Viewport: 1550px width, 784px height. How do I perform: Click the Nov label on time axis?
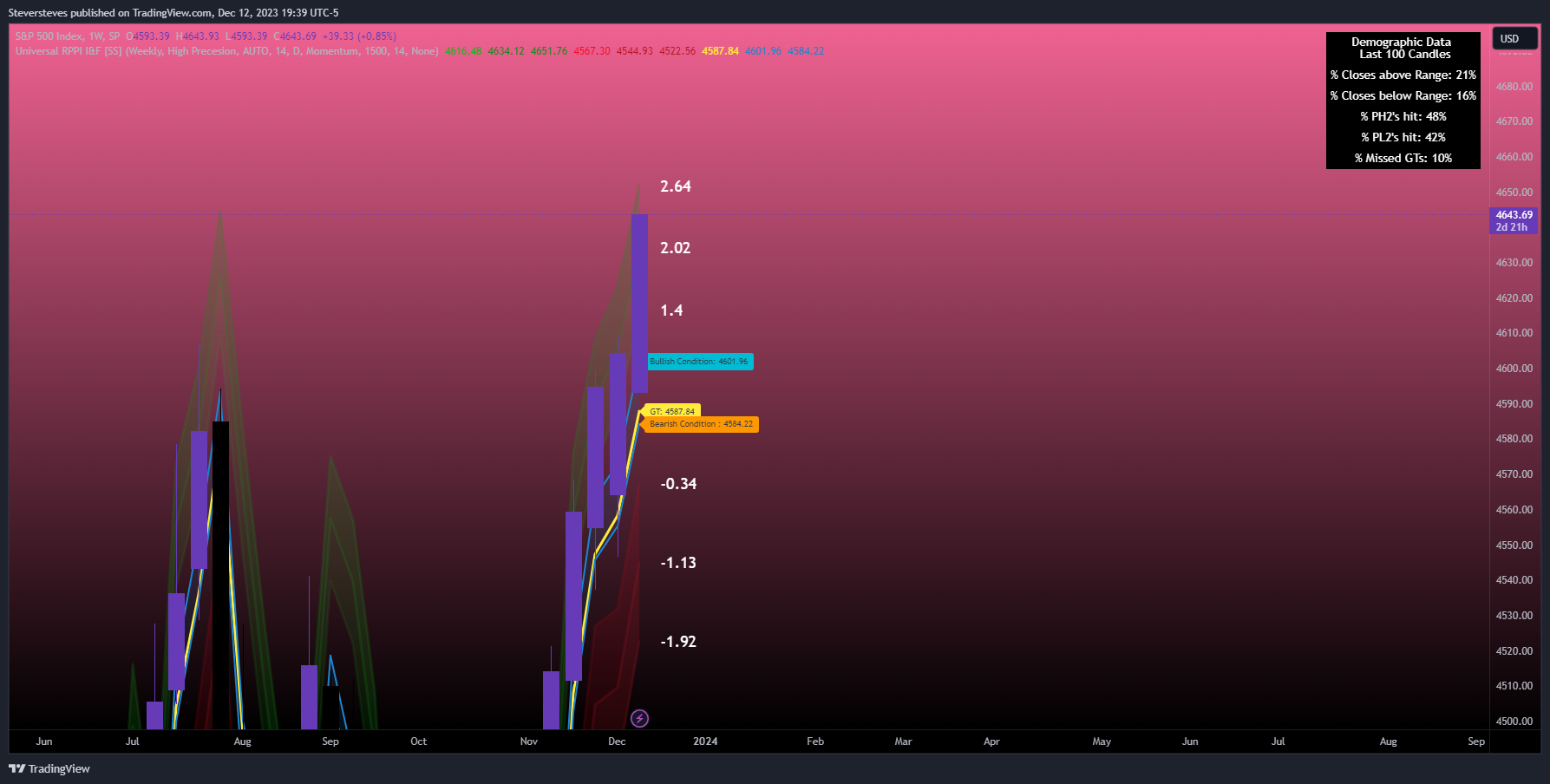pyautogui.click(x=529, y=742)
